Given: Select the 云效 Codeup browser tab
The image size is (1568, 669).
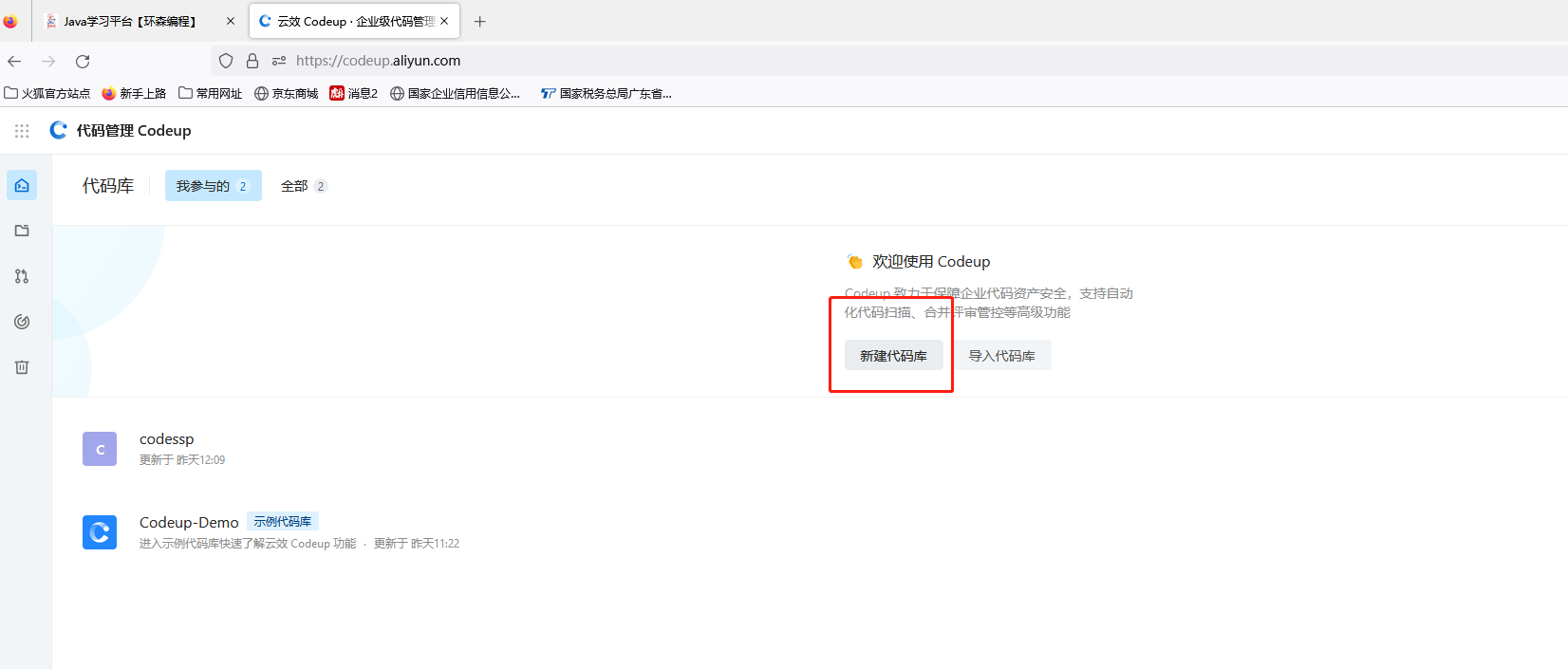Looking at the screenshot, I should [x=354, y=21].
